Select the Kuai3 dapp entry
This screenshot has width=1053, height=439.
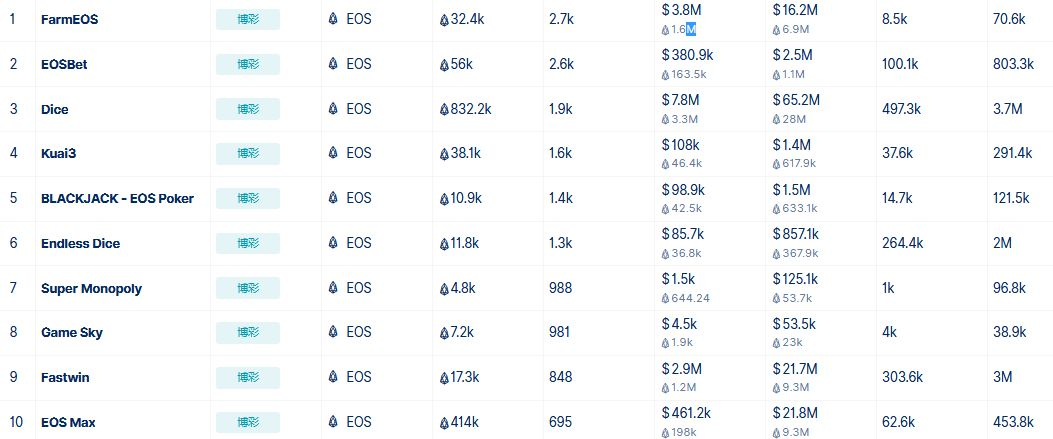pyautogui.click(x=58, y=154)
